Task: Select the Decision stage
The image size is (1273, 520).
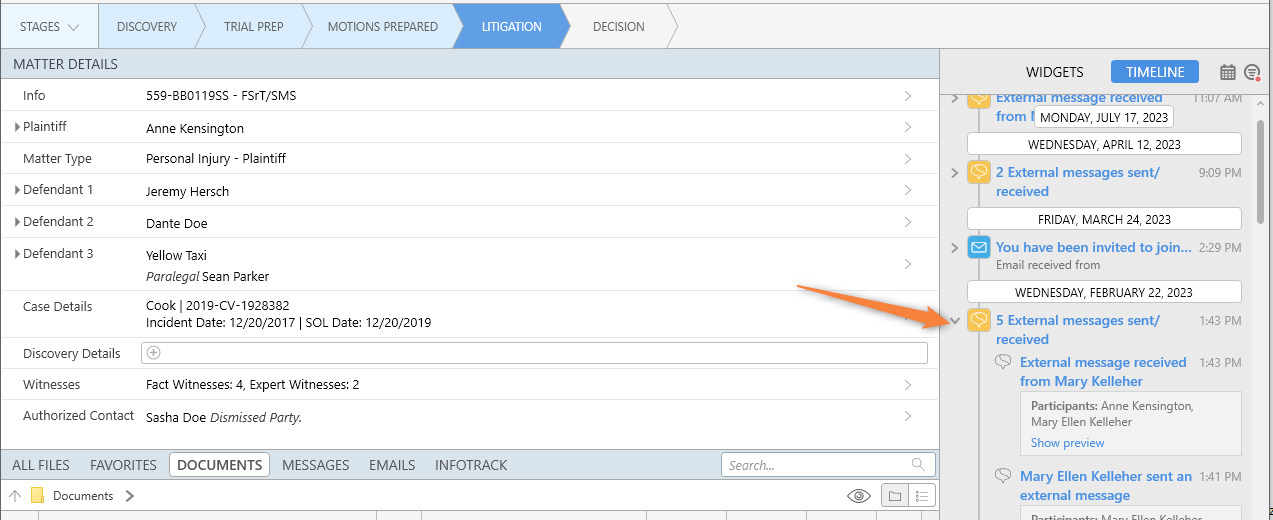Action: pyautogui.click(x=619, y=27)
